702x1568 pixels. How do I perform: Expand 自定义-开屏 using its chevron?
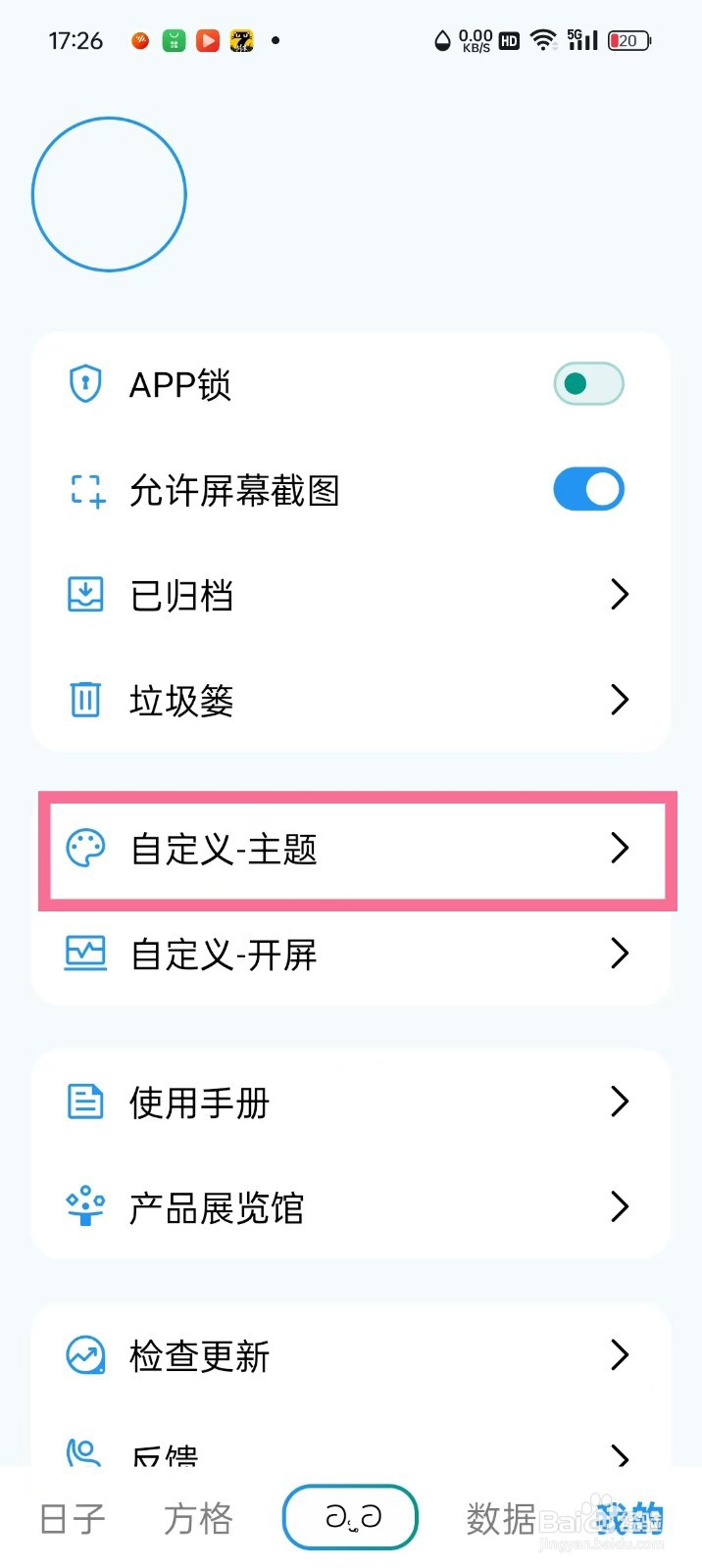[x=619, y=953]
